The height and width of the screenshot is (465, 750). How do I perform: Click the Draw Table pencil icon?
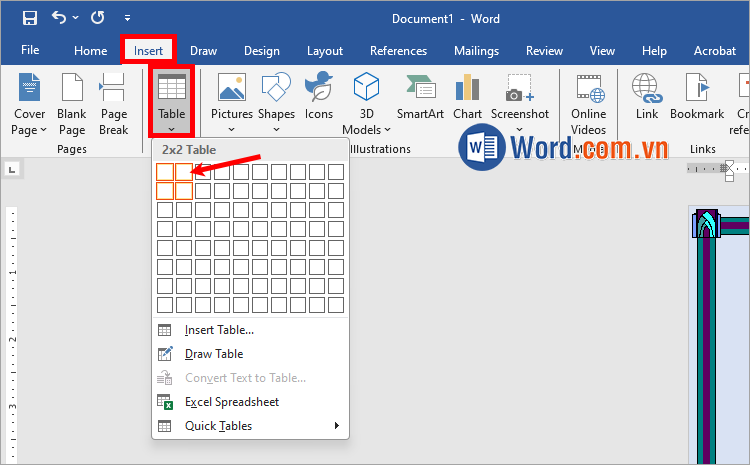tap(165, 354)
